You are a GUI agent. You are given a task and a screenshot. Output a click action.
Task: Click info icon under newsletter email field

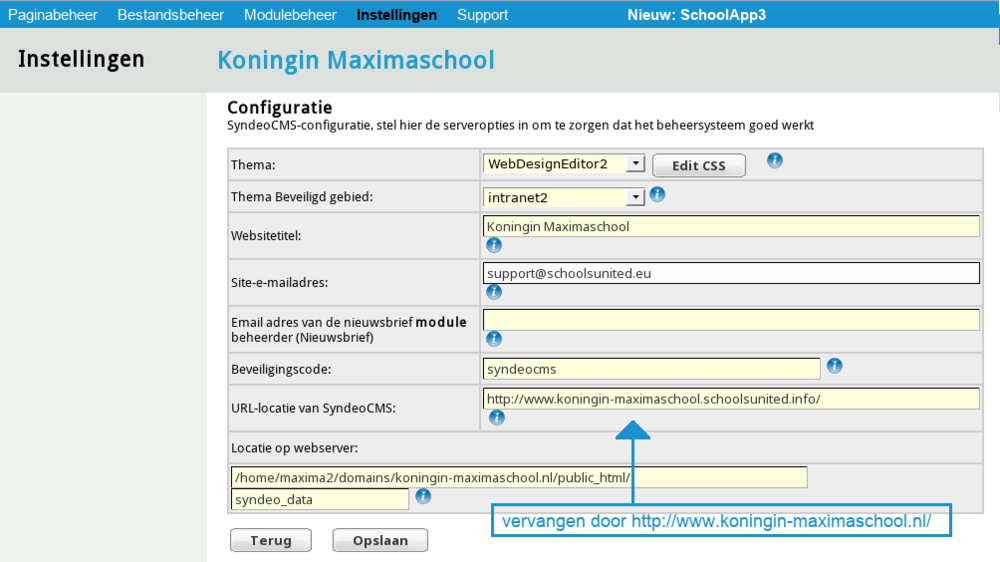tap(494, 338)
